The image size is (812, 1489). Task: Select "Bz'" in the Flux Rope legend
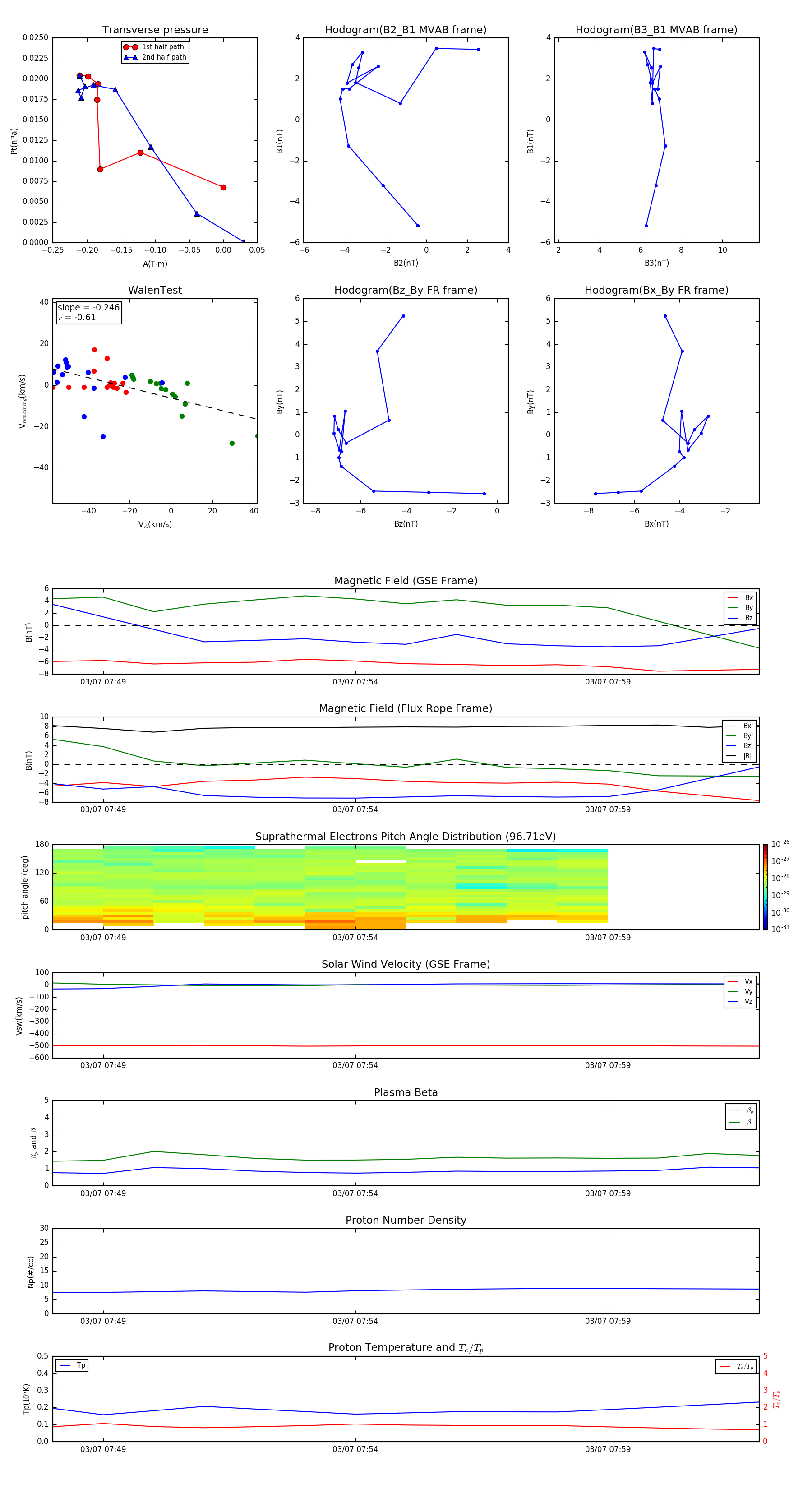pyautogui.click(x=740, y=746)
